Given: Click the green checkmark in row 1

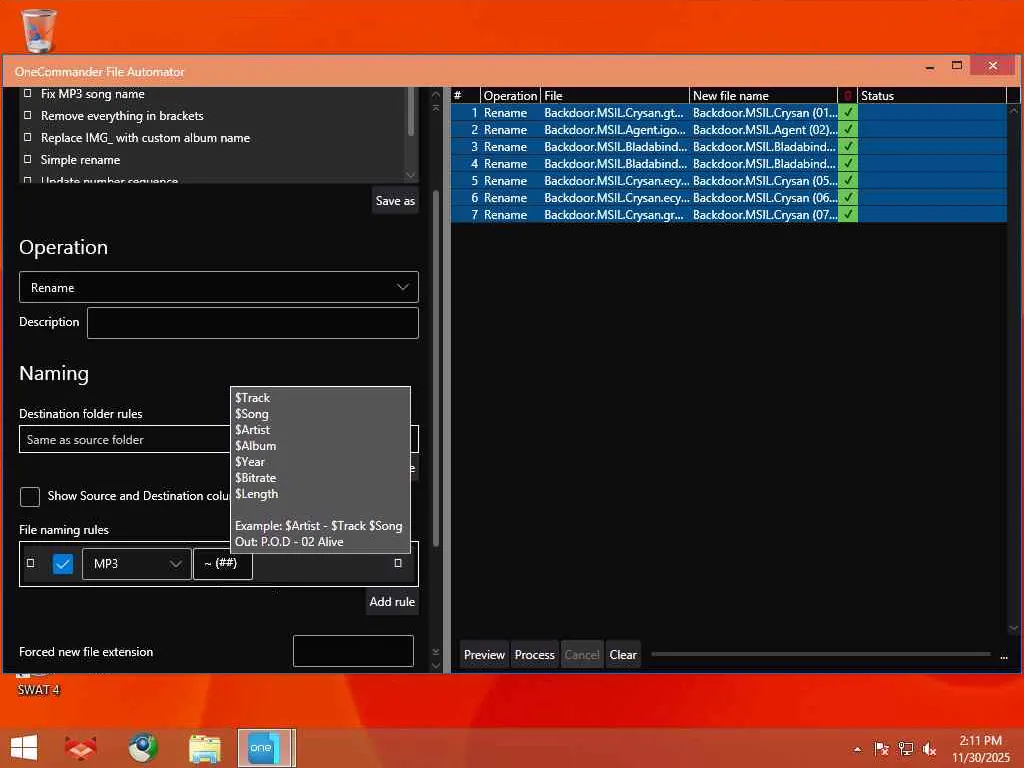Looking at the screenshot, I should point(848,112).
